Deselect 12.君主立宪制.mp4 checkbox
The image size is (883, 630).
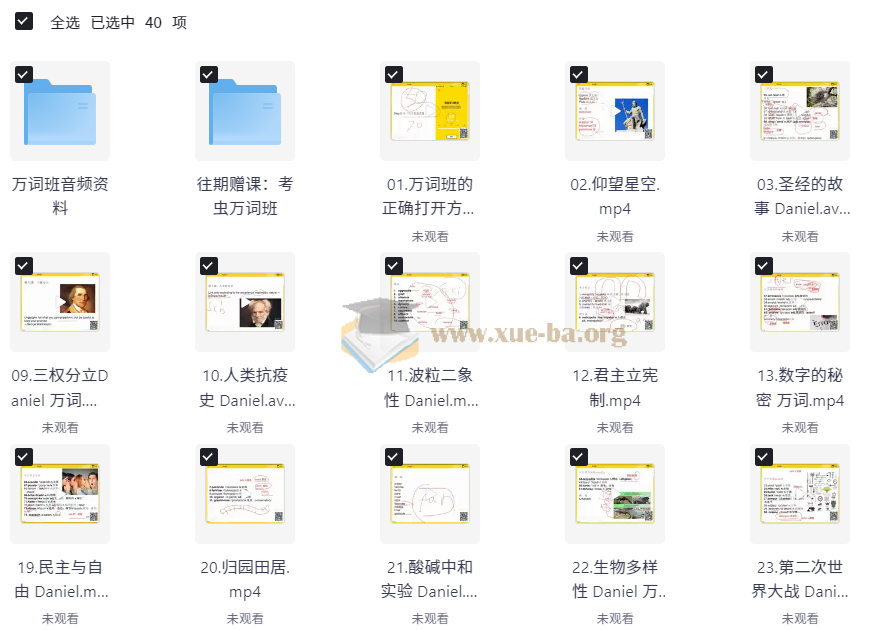coord(578,266)
